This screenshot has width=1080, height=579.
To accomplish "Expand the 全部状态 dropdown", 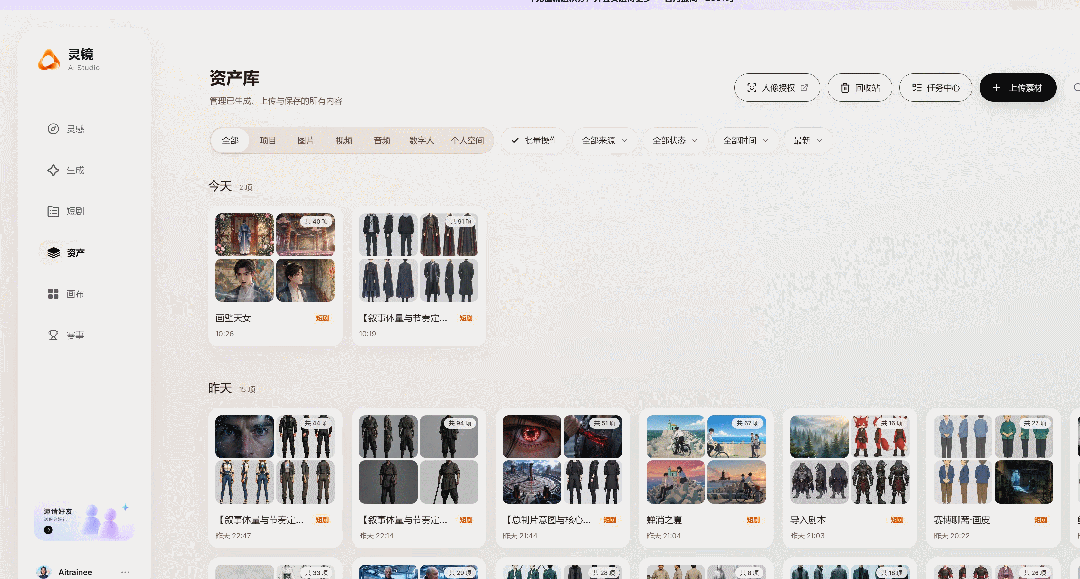I will pos(675,140).
